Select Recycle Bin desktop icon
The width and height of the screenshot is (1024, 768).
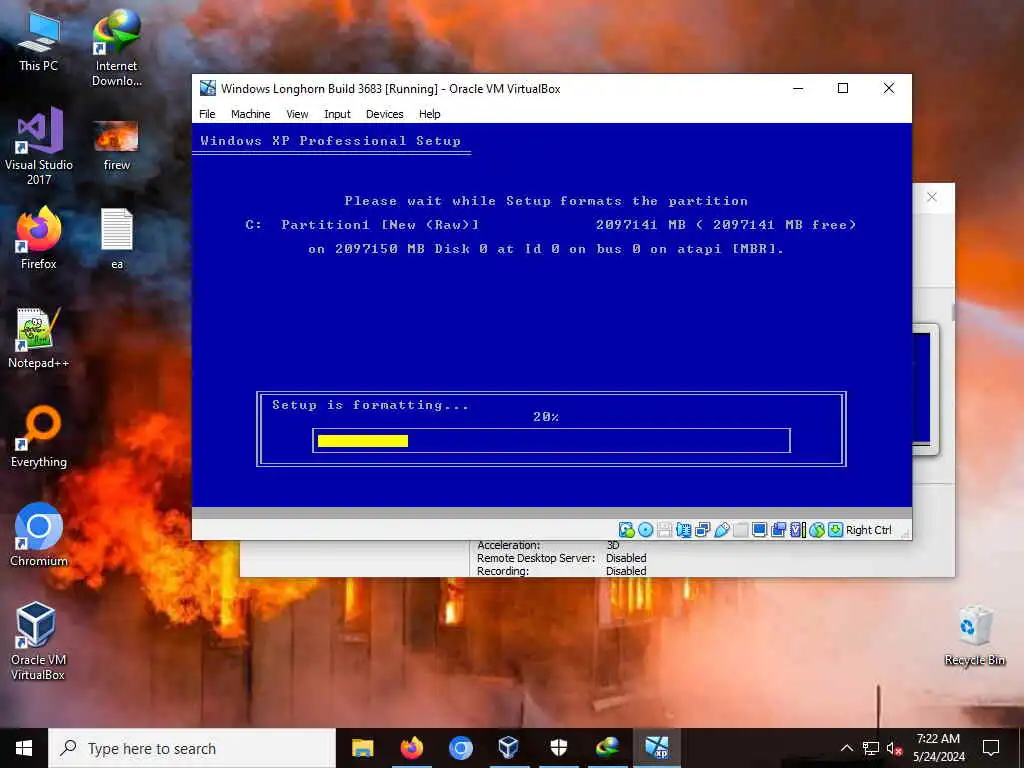(x=974, y=635)
